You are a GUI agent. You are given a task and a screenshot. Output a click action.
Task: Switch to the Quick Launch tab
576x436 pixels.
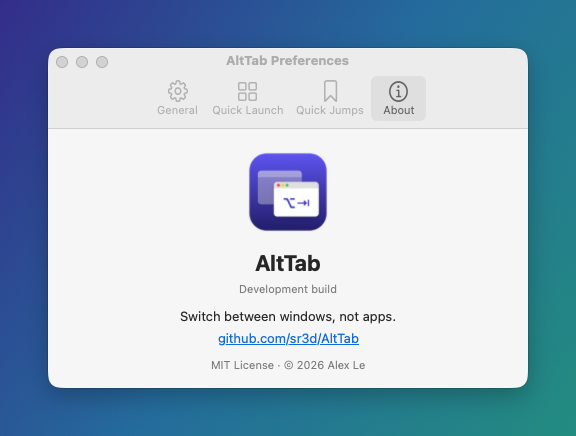coord(248,98)
